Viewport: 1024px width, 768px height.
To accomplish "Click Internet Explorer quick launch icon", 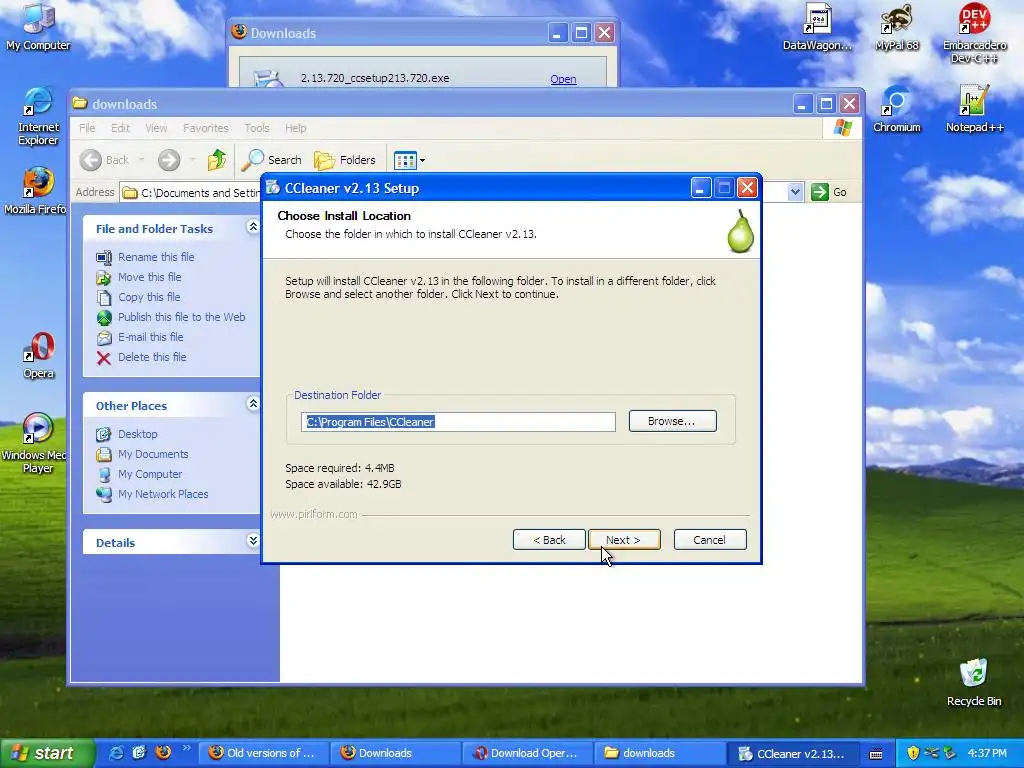I will pyautogui.click(x=116, y=753).
